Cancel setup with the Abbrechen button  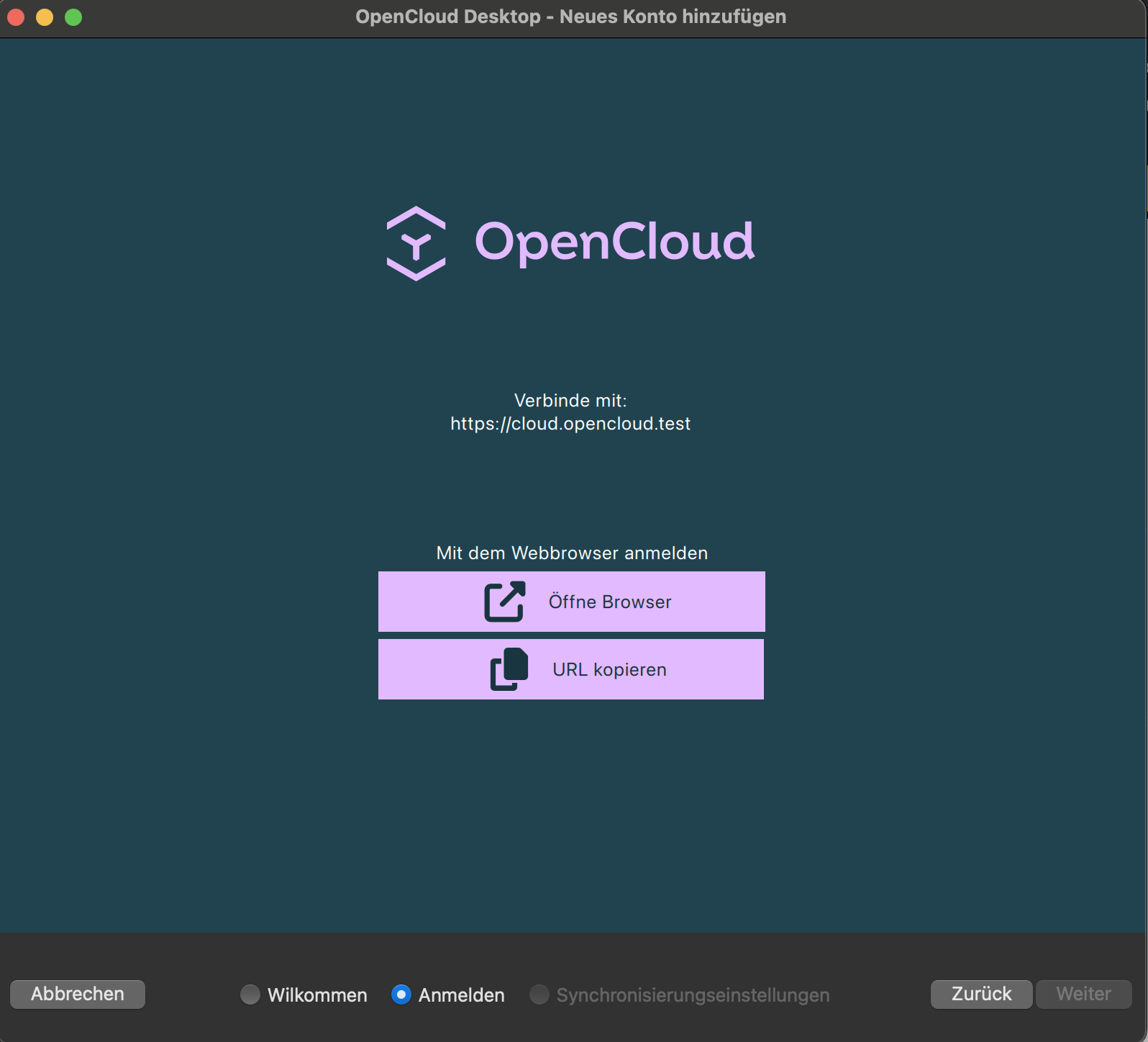pyautogui.click(x=78, y=994)
